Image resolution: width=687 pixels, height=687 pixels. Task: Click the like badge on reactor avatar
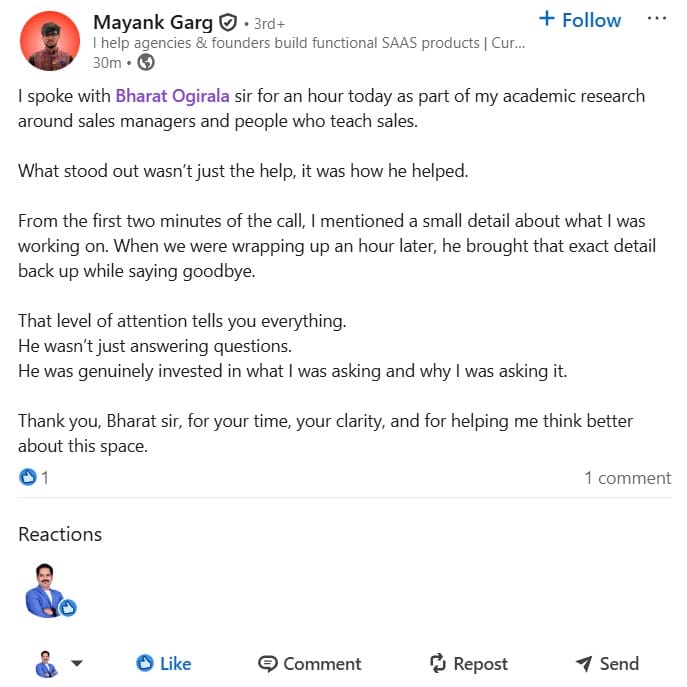[68, 607]
